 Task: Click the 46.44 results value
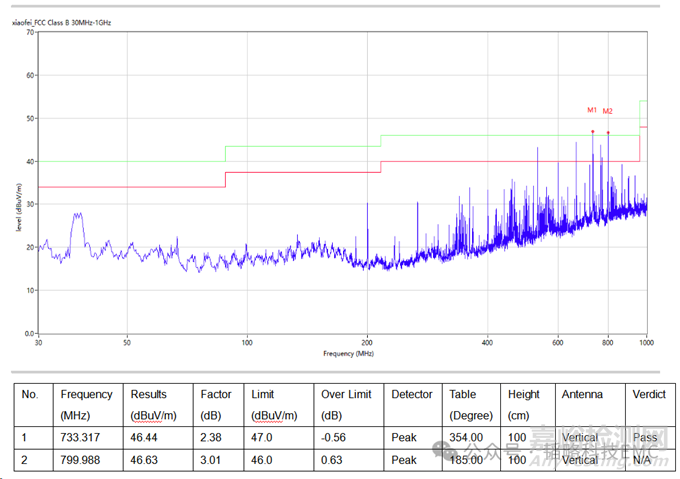tap(146, 437)
